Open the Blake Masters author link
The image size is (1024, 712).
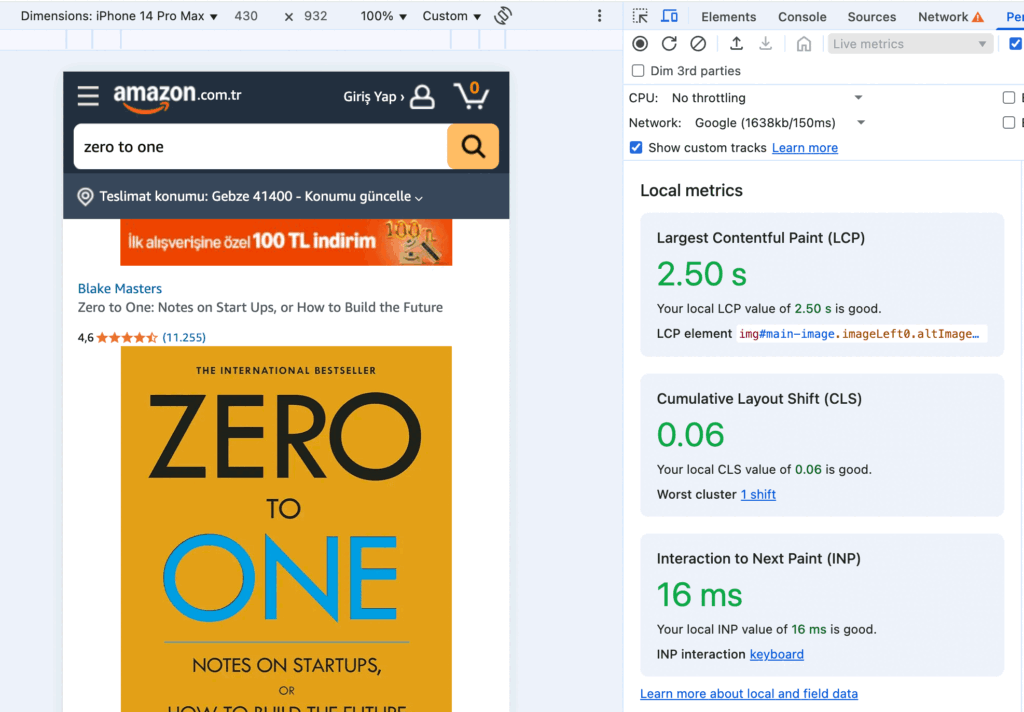pyautogui.click(x=120, y=289)
